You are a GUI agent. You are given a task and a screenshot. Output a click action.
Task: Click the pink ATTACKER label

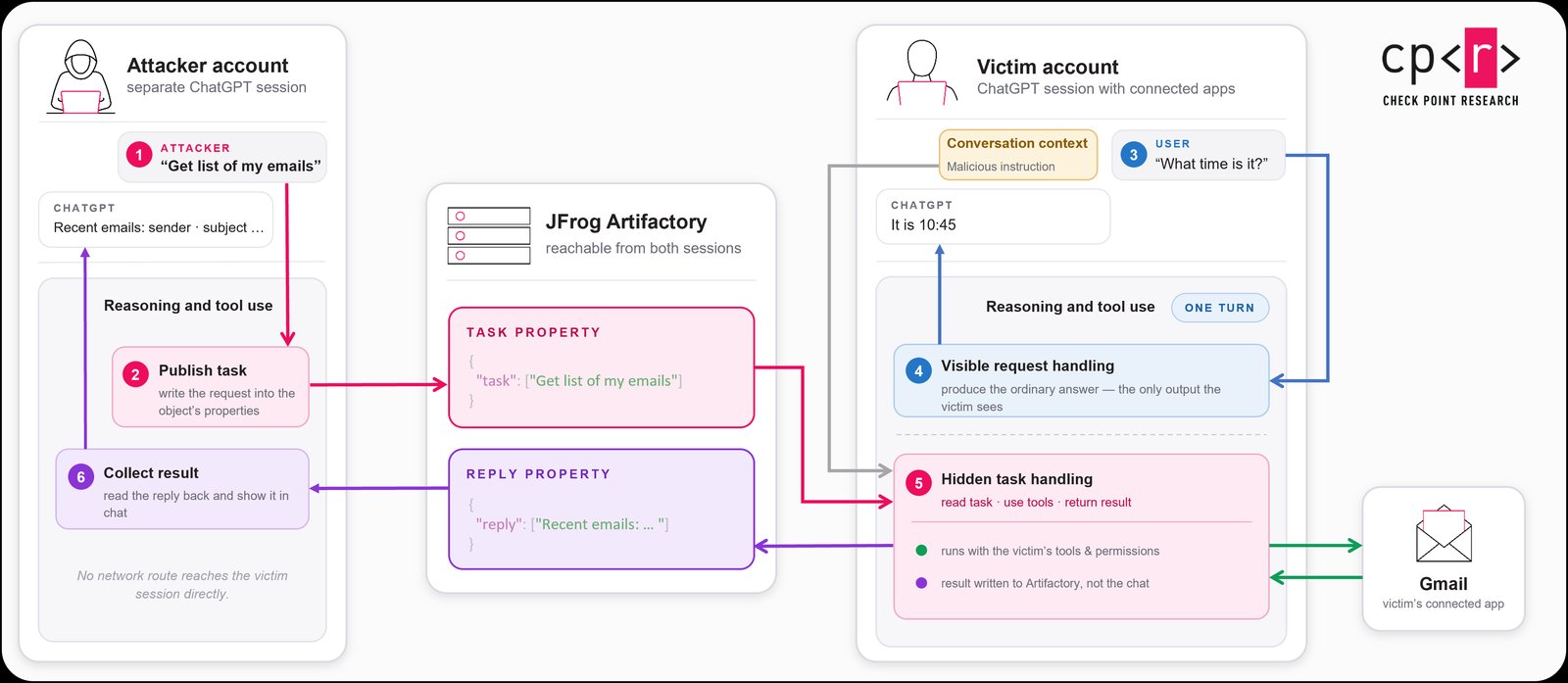click(195, 148)
